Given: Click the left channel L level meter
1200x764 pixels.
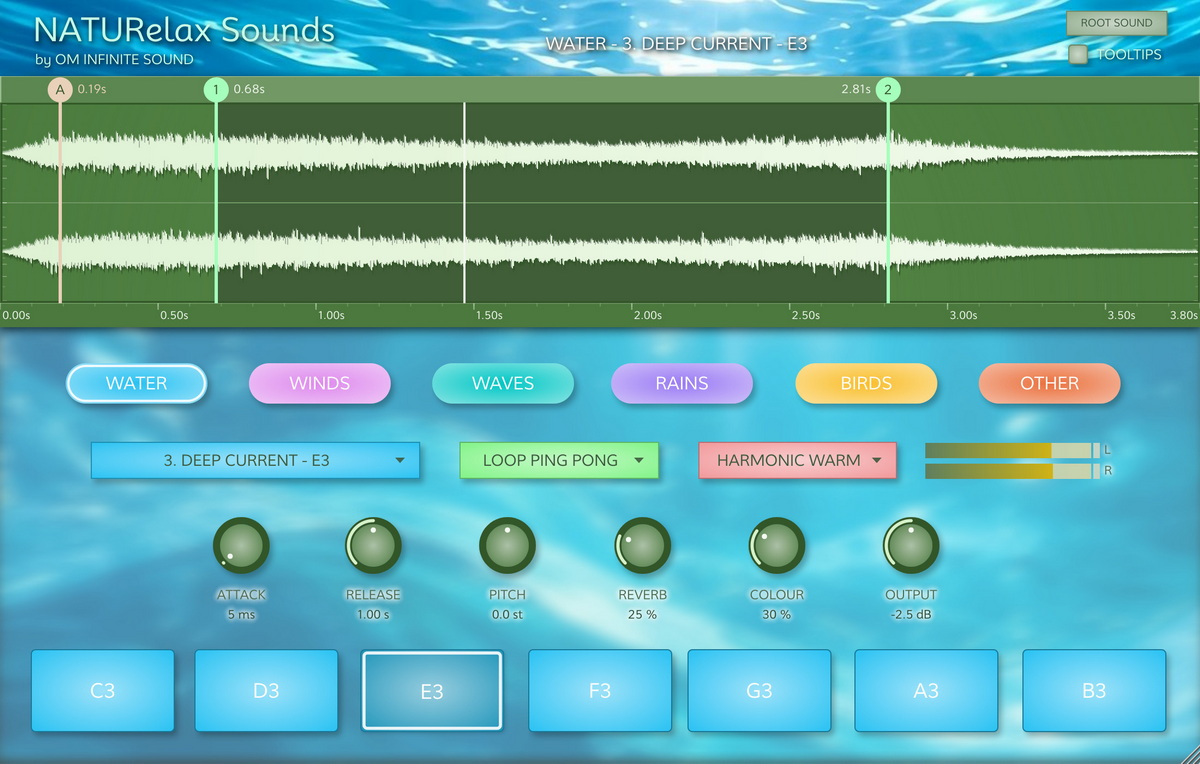Looking at the screenshot, I should tap(1012, 450).
